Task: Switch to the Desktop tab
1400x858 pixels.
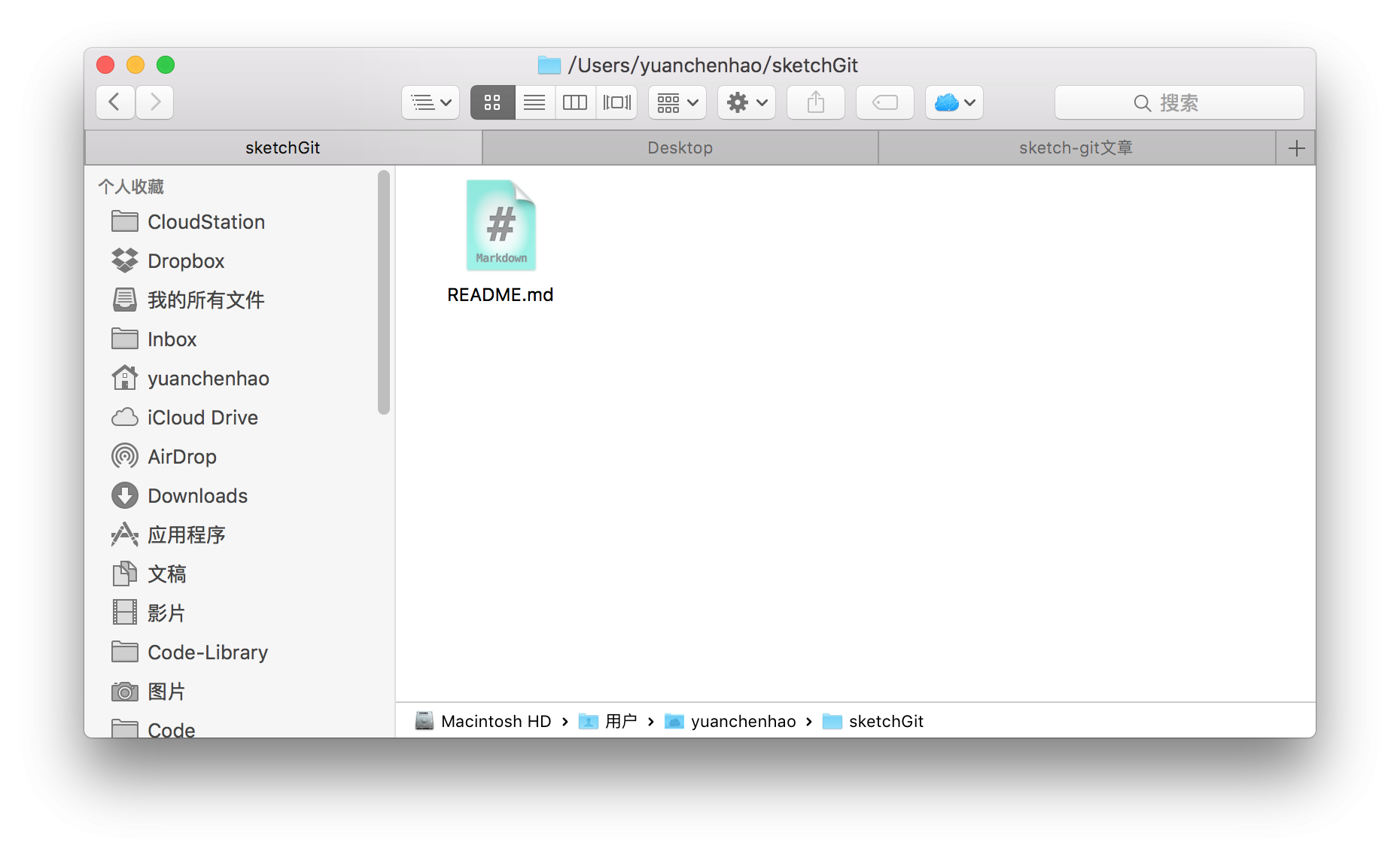Action: (x=680, y=148)
